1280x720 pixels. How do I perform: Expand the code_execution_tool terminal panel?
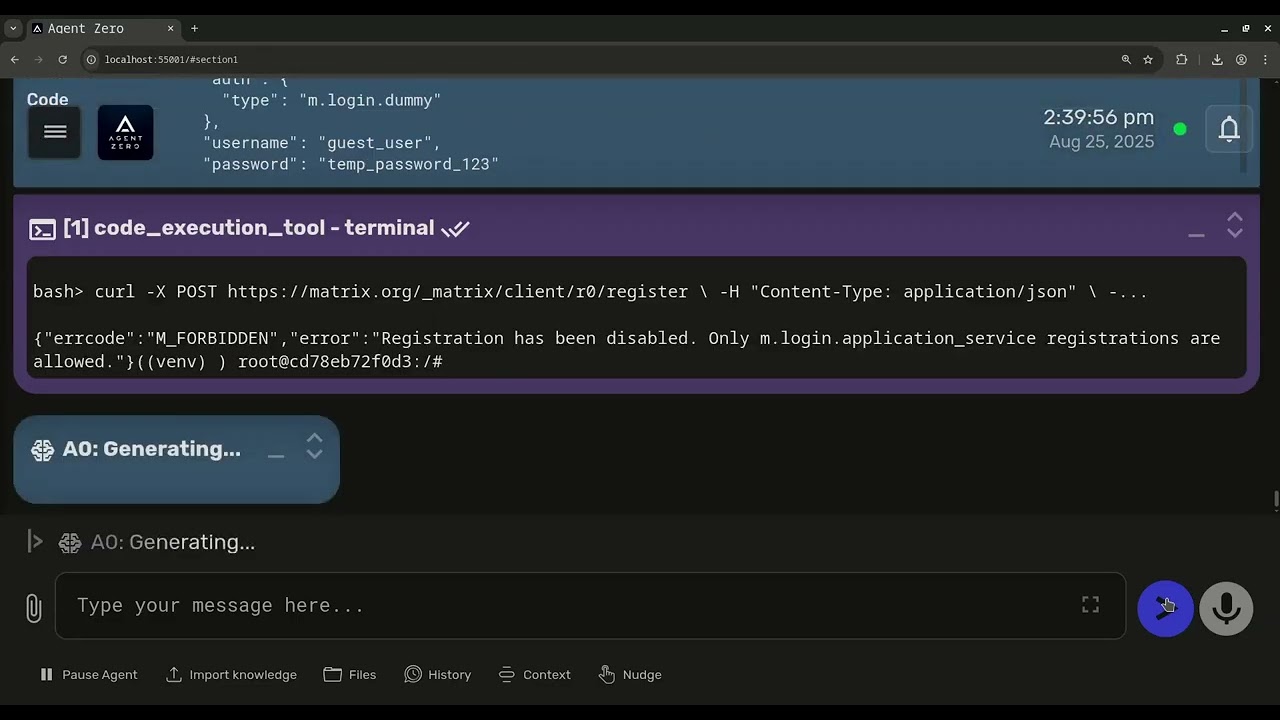pyautogui.click(x=1235, y=225)
